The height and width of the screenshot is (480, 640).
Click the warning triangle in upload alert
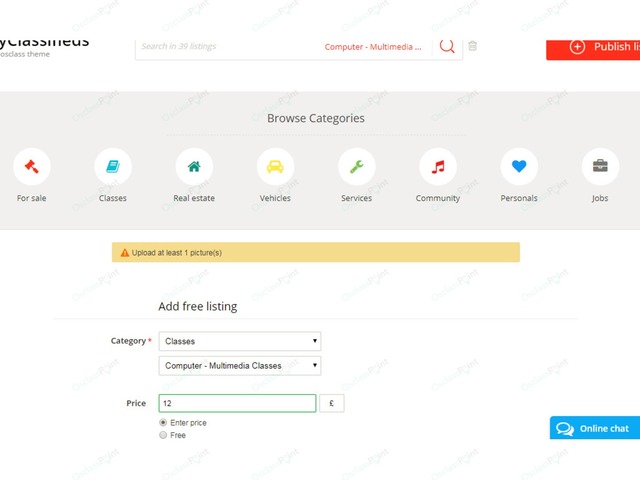coord(125,253)
